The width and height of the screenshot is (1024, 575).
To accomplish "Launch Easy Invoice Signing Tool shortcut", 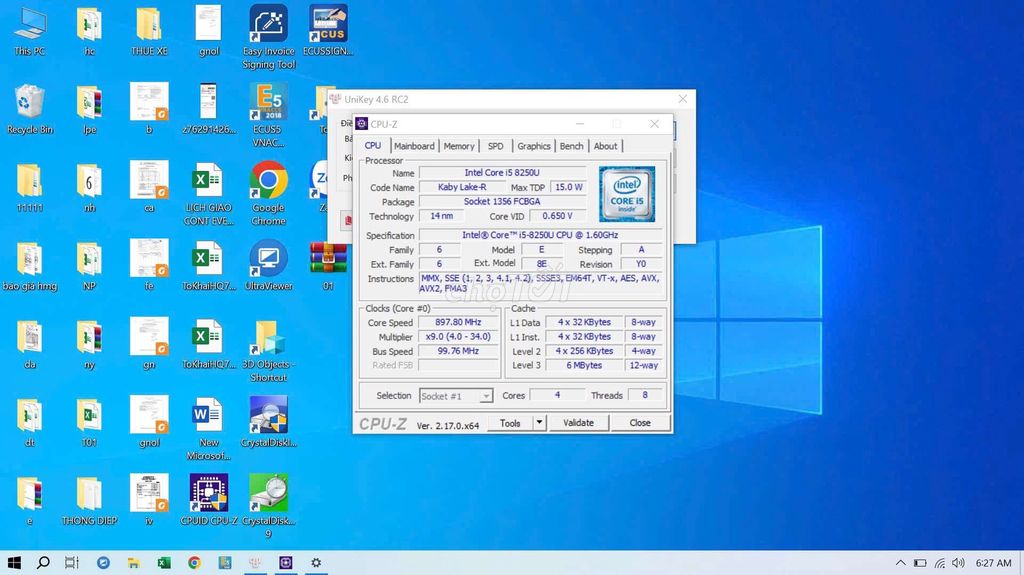I will pos(268,37).
